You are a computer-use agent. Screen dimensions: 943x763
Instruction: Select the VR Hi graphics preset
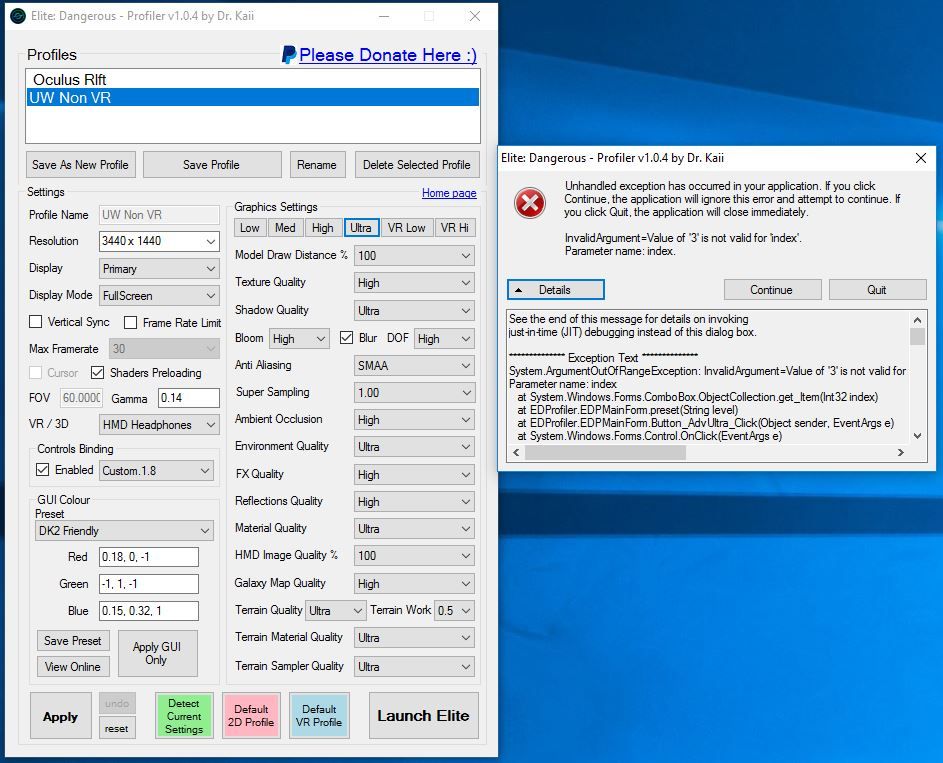click(x=455, y=228)
